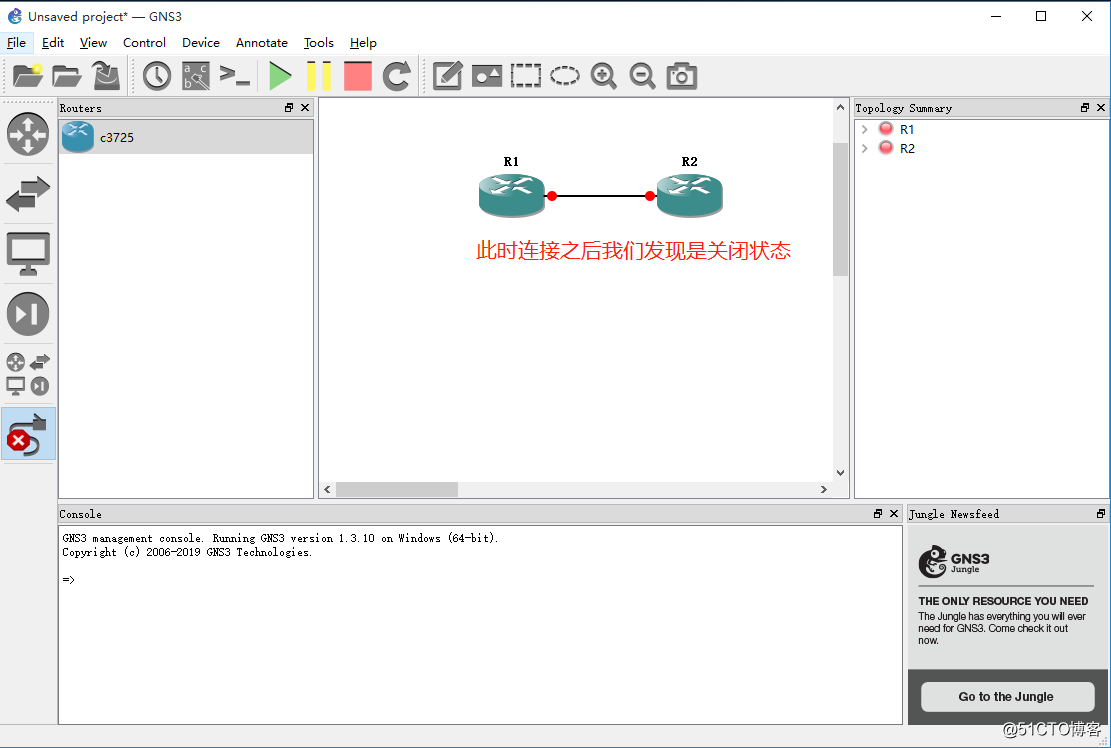Toggle show interface labels icon
The width and height of the screenshot is (1111, 748).
(196, 76)
